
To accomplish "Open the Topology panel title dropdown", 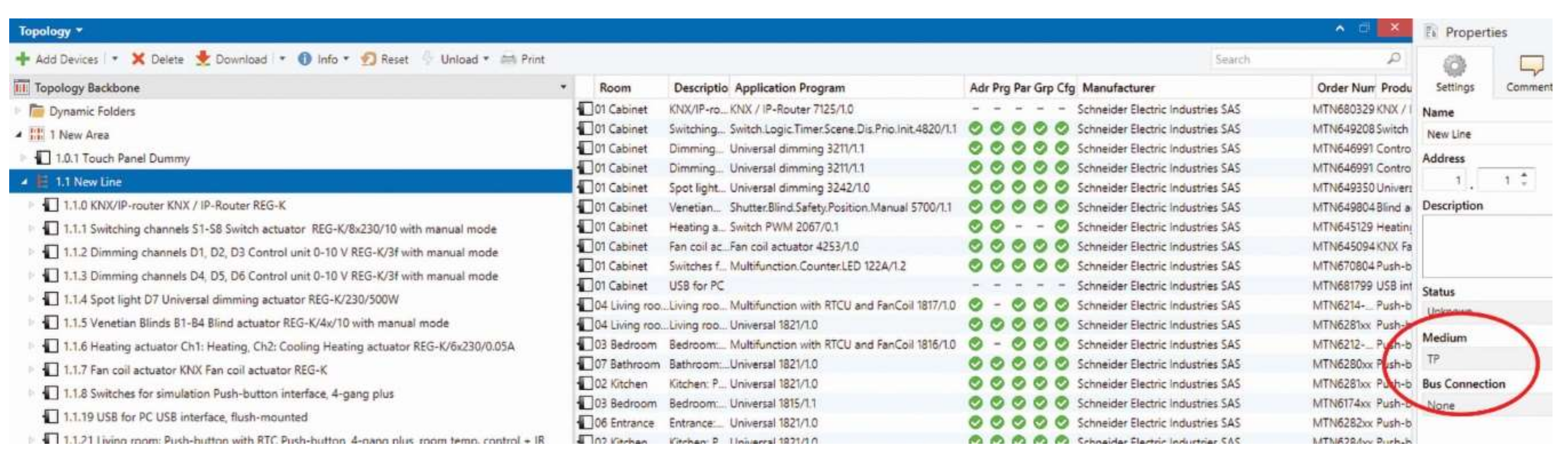I will [x=79, y=31].
